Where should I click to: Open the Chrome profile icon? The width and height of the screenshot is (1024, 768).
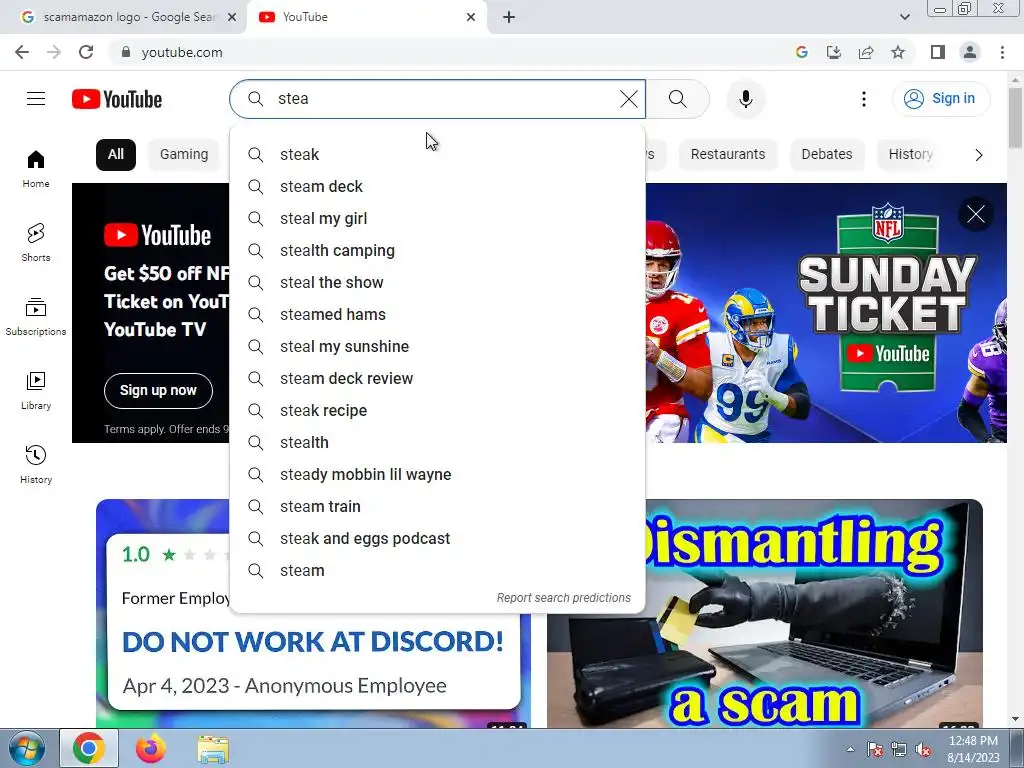[970, 52]
